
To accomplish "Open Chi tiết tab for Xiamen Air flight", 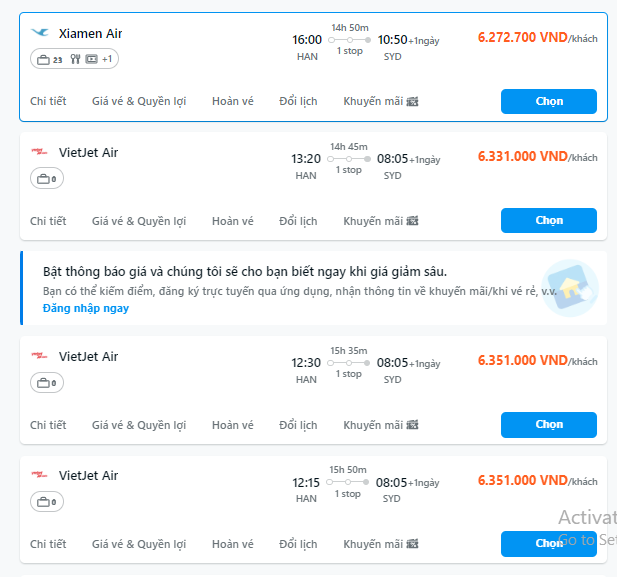I will (x=48, y=101).
